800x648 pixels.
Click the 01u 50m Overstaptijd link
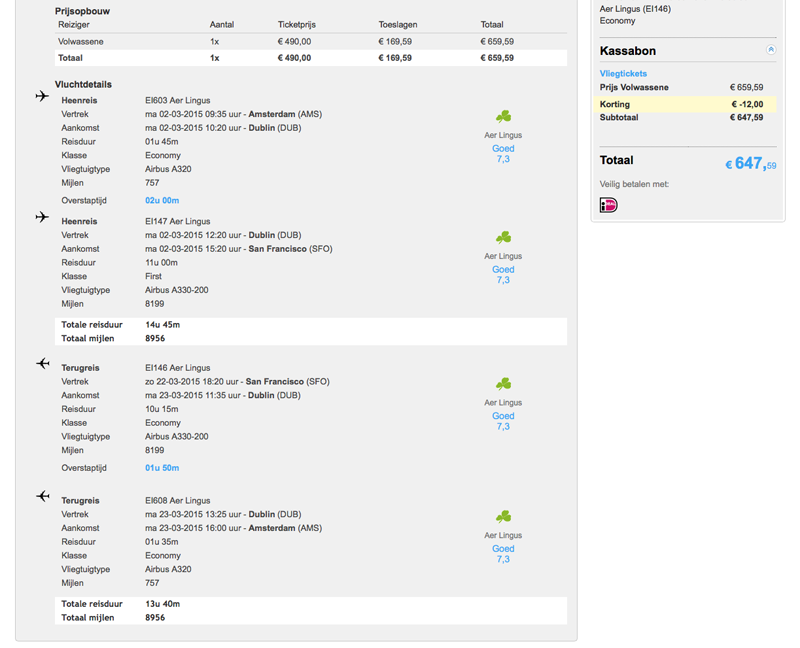[x=162, y=468]
